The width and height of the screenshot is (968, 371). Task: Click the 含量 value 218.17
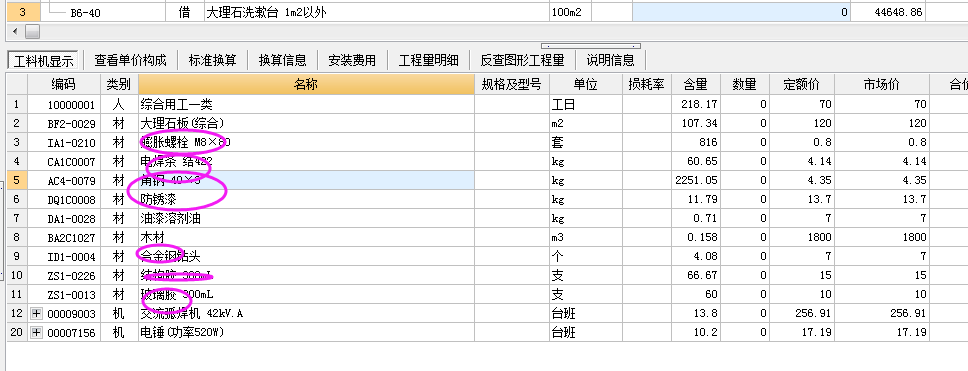[x=695, y=104]
